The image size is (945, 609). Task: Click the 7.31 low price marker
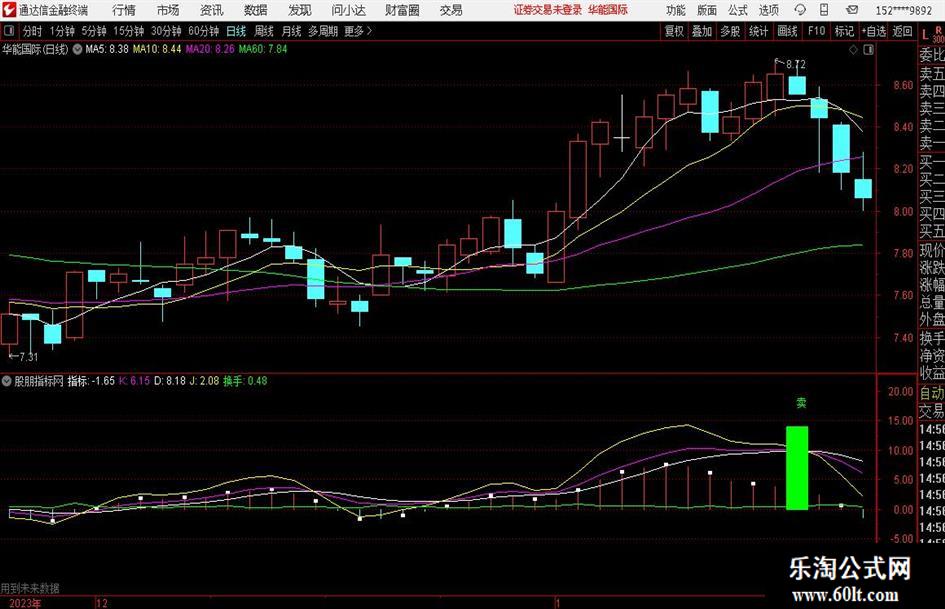(x=28, y=357)
